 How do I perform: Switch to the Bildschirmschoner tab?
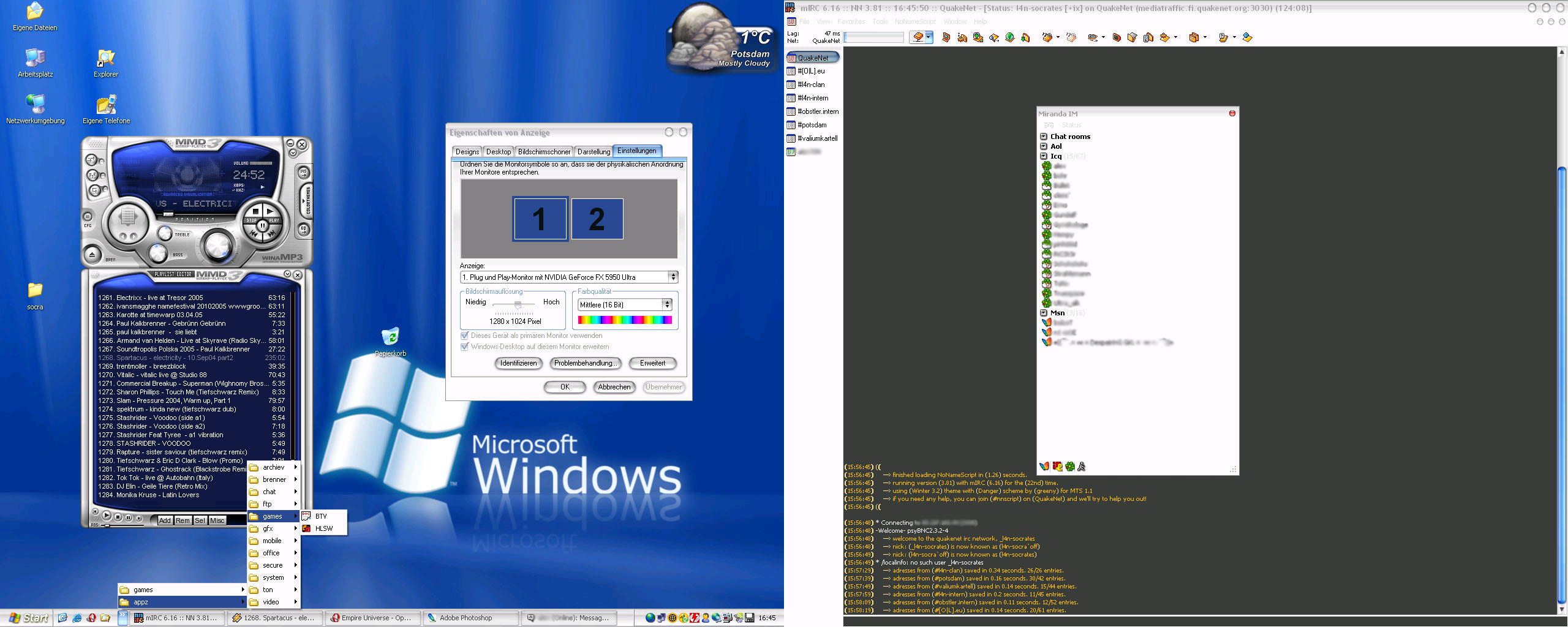pyautogui.click(x=543, y=152)
